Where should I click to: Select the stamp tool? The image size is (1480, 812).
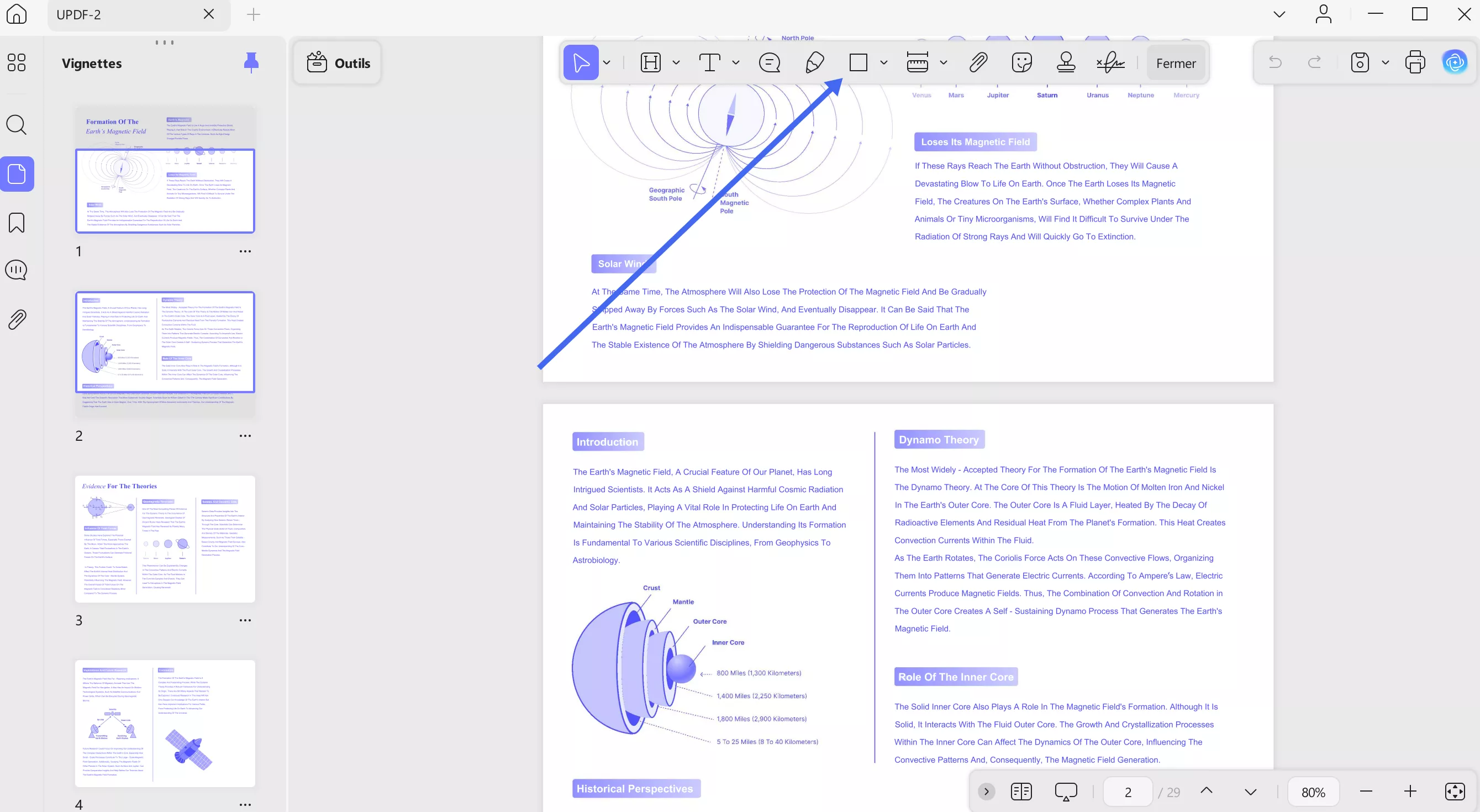[1066, 62]
